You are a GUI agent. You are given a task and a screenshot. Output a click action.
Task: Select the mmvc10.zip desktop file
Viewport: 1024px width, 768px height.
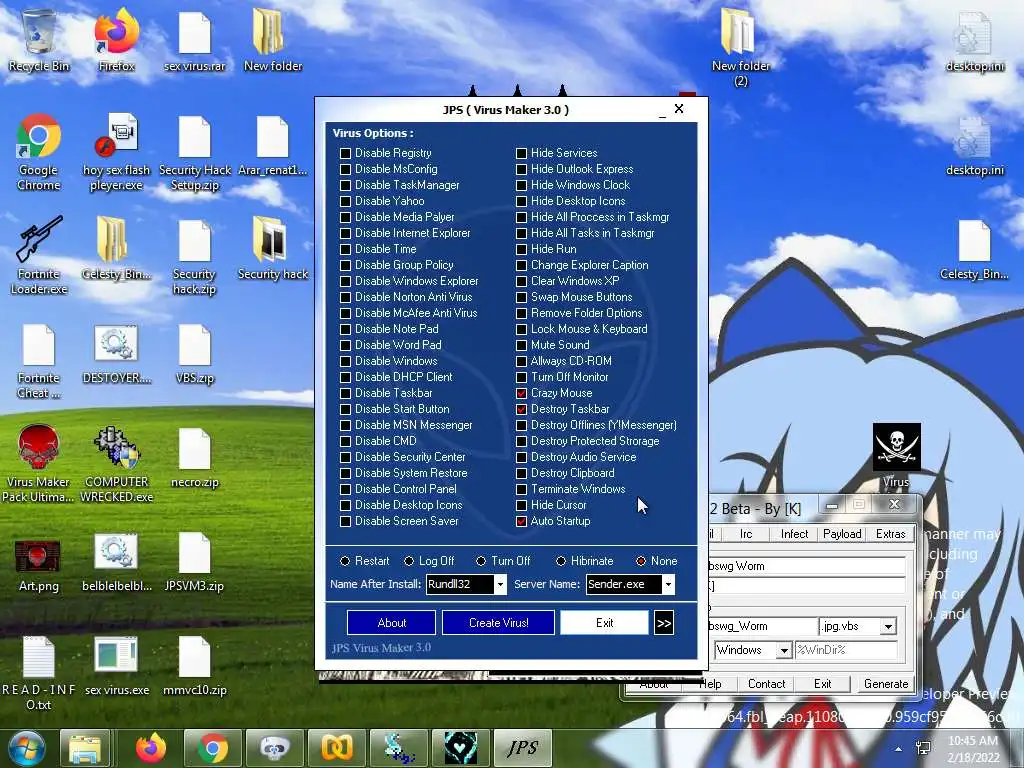[x=195, y=666]
